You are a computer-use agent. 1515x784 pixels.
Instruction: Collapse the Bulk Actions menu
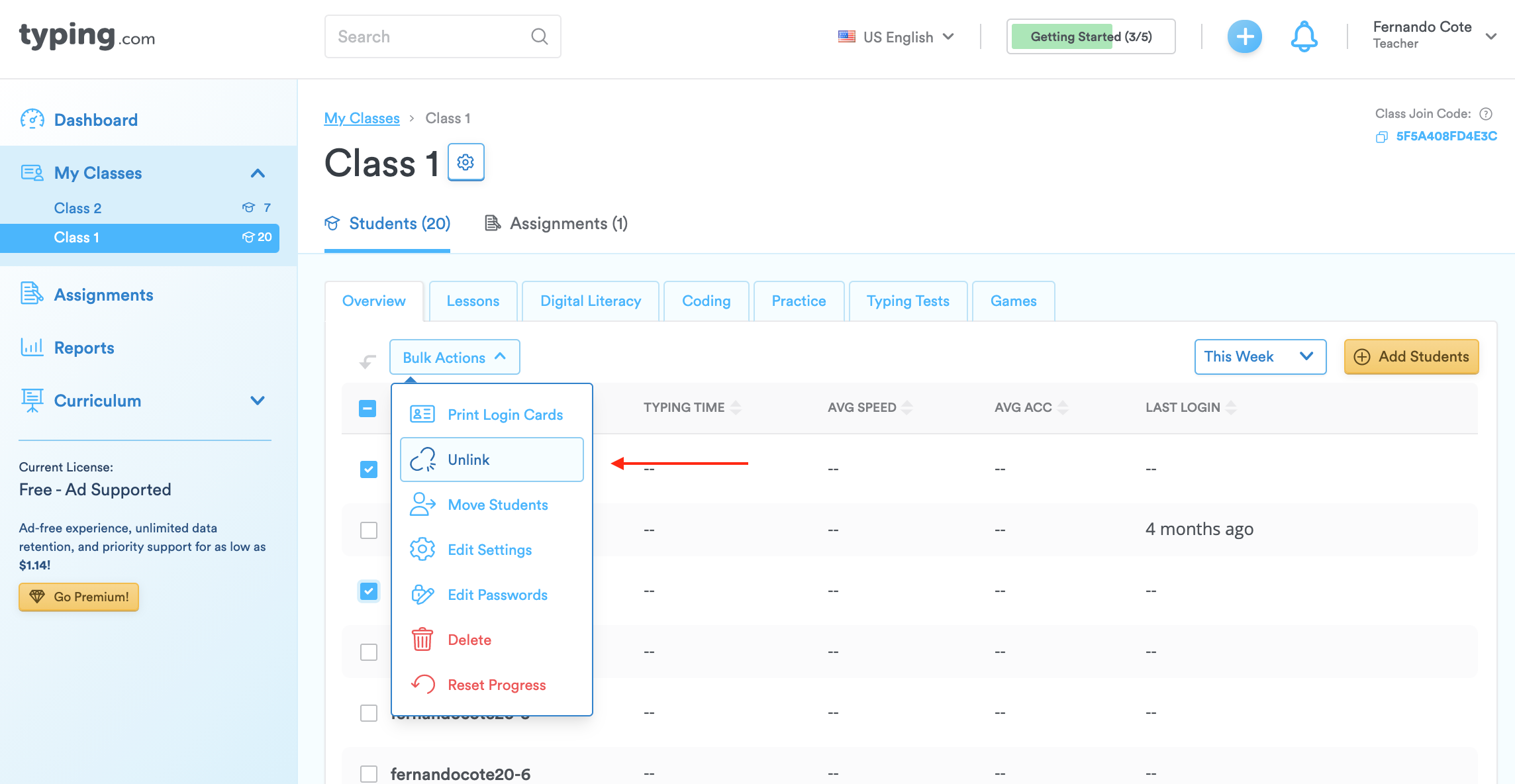454,357
